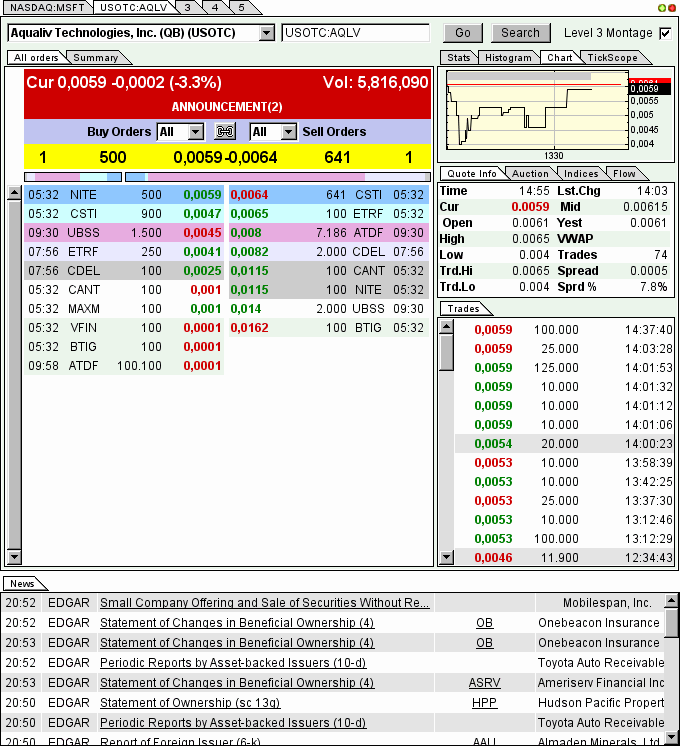680x750 pixels.
Task: Click the green circle icon at top right
Action: (x=662, y=8)
